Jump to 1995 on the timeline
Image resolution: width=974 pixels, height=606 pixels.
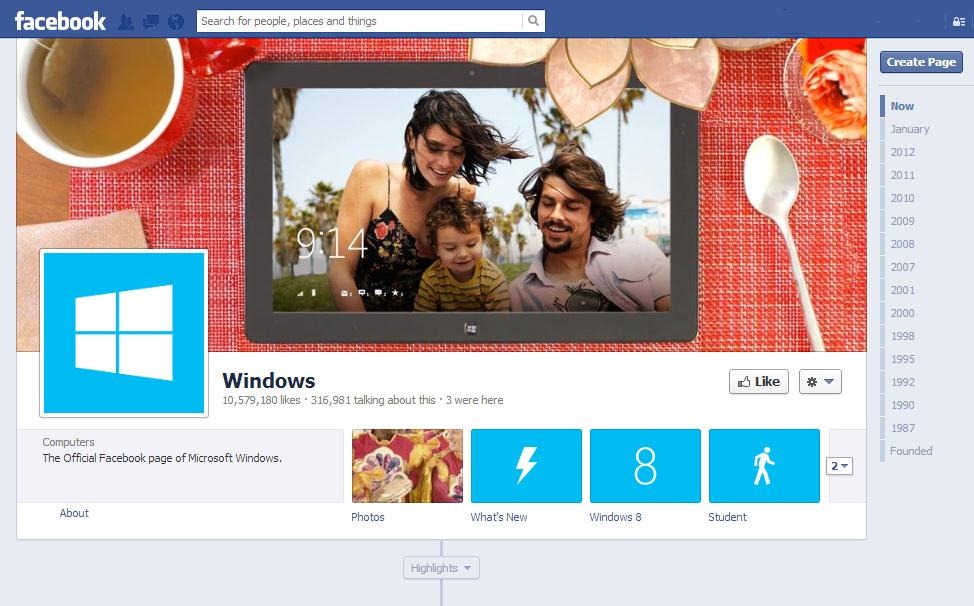(x=903, y=359)
